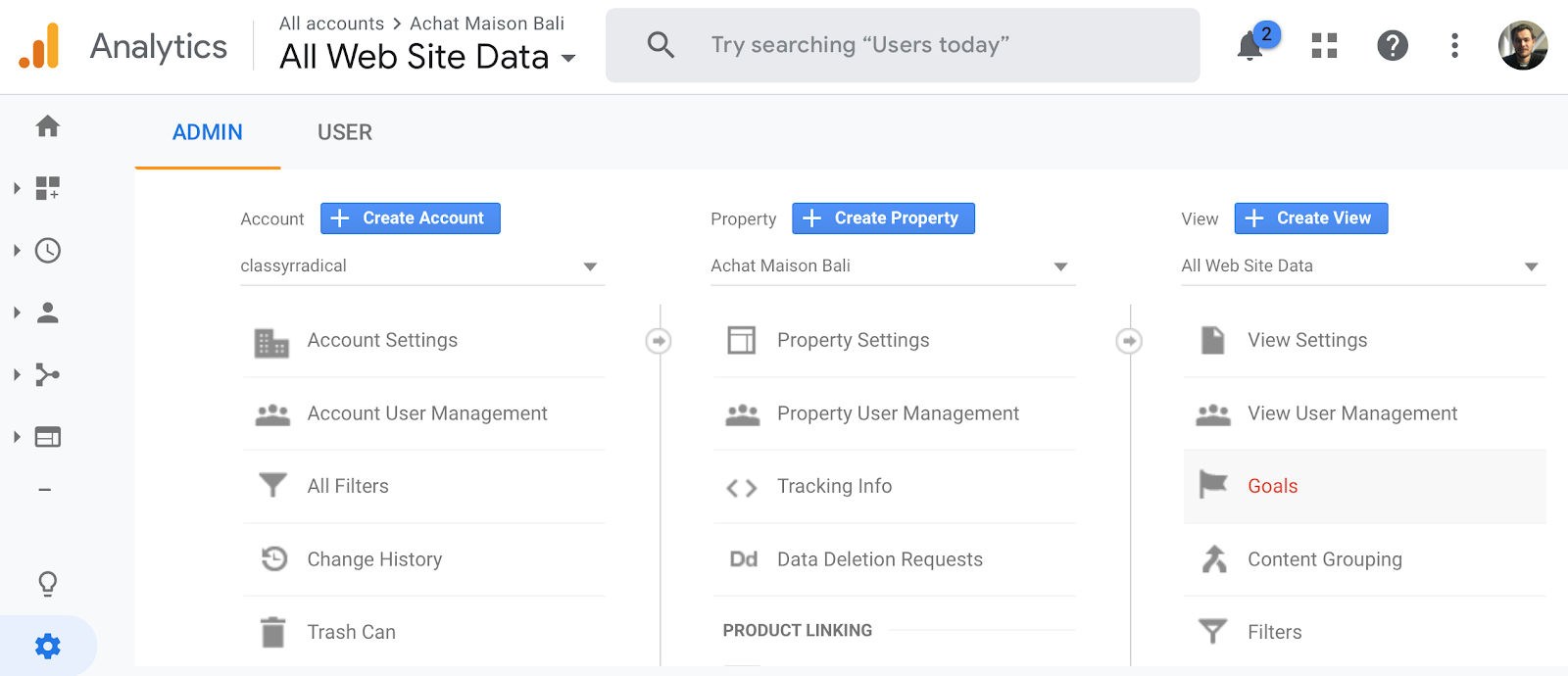Click the account-to-property arrow circle
The width and height of the screenshot is (1568, 676).
click(x=659, y=341)
